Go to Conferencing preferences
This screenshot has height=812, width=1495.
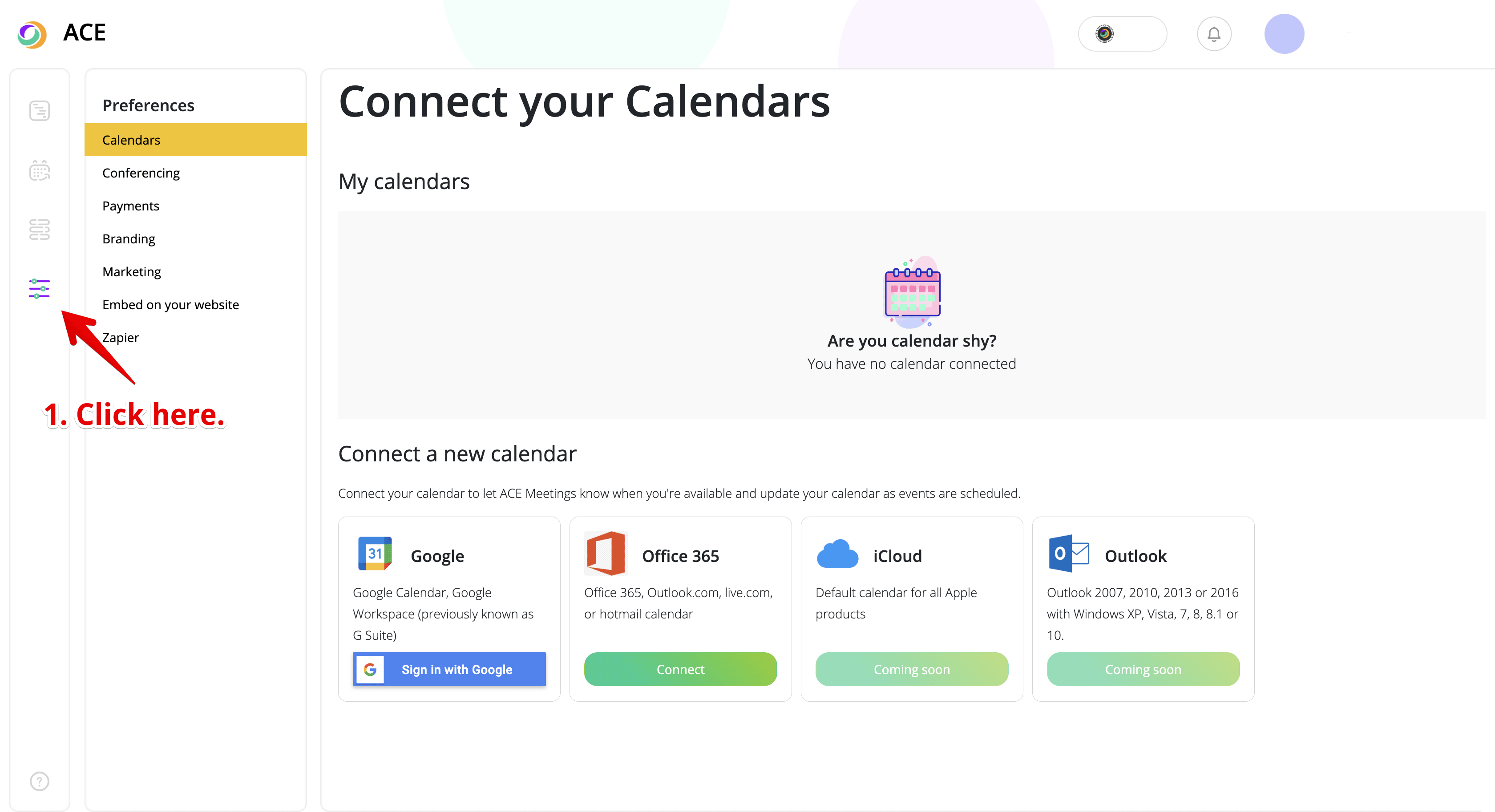click(141, 173)
